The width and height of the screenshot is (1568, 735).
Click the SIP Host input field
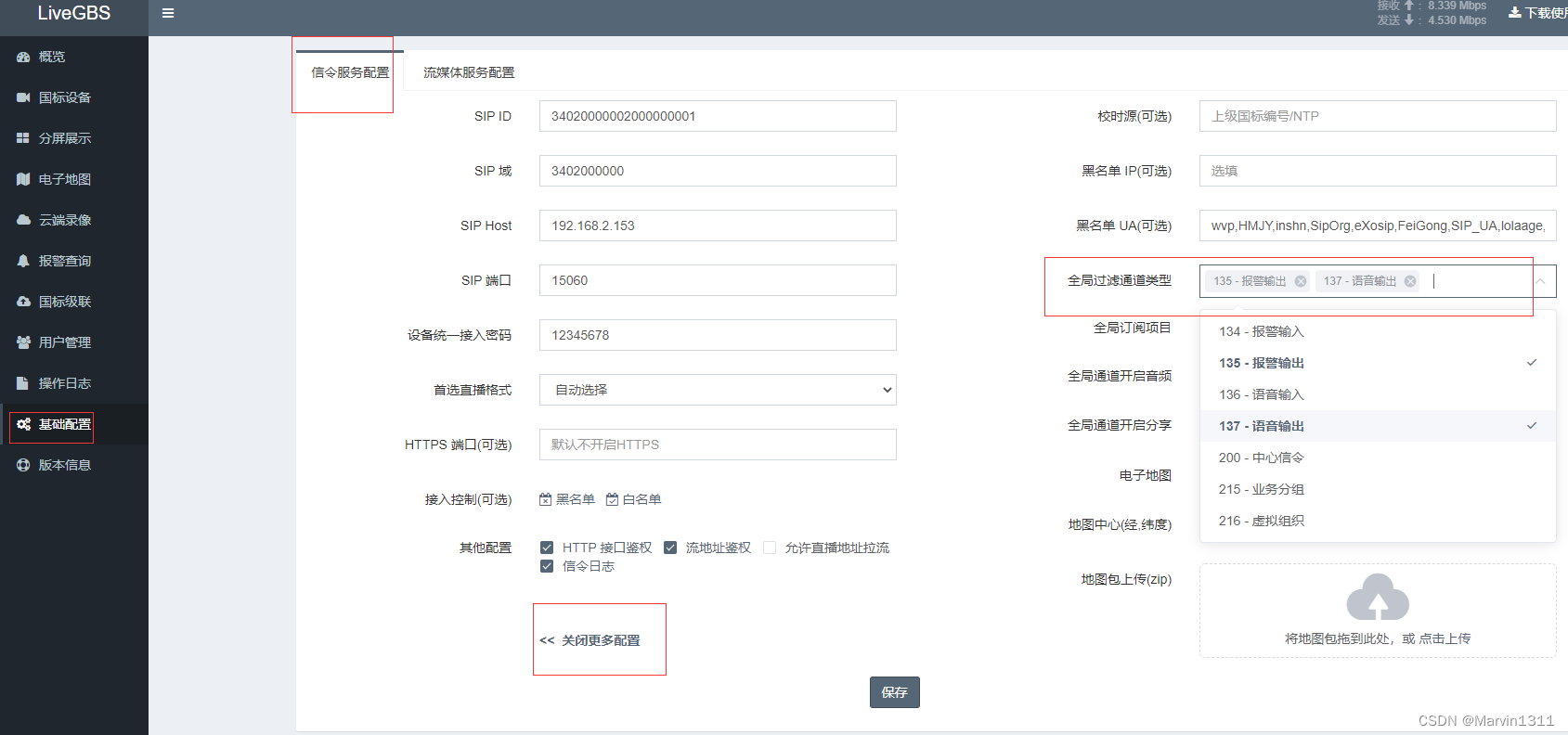tap(718, 226)
